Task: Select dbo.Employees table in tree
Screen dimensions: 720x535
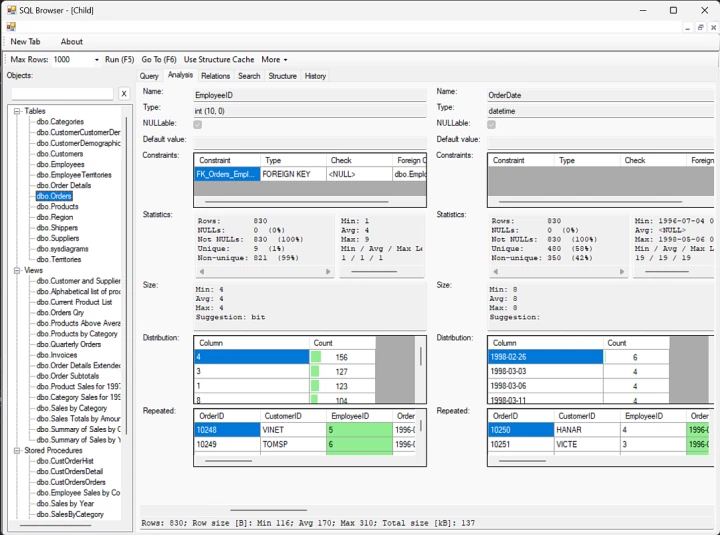Action: [x=60, y=164]
